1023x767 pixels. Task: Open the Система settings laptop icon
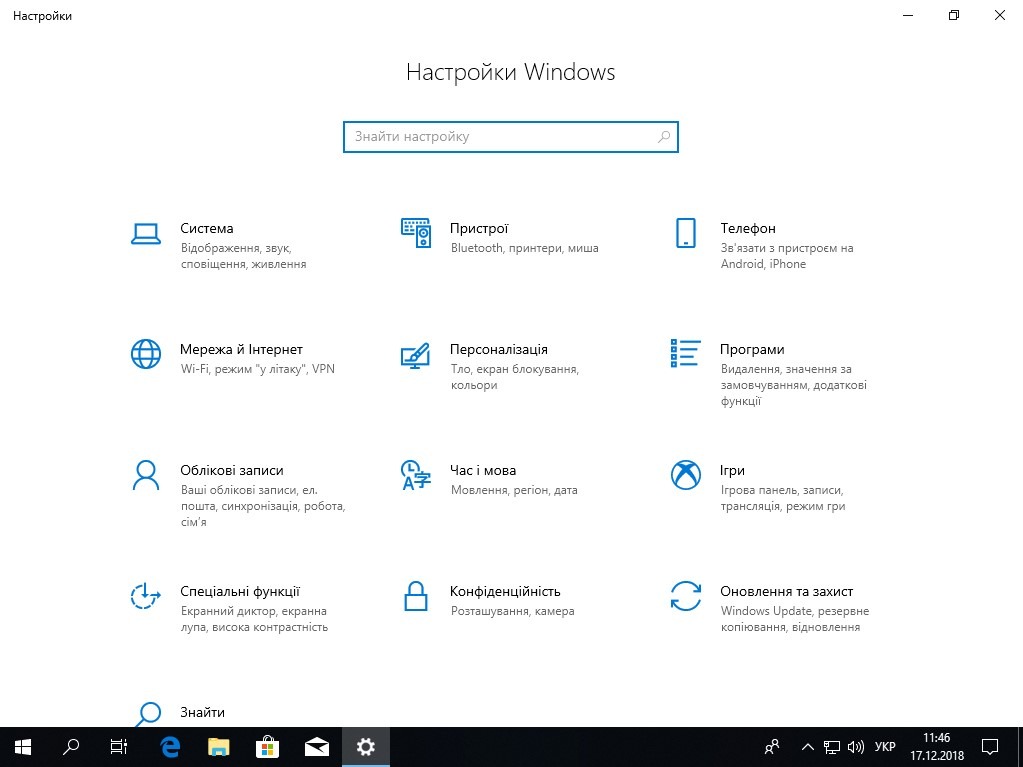click(145, 233)
